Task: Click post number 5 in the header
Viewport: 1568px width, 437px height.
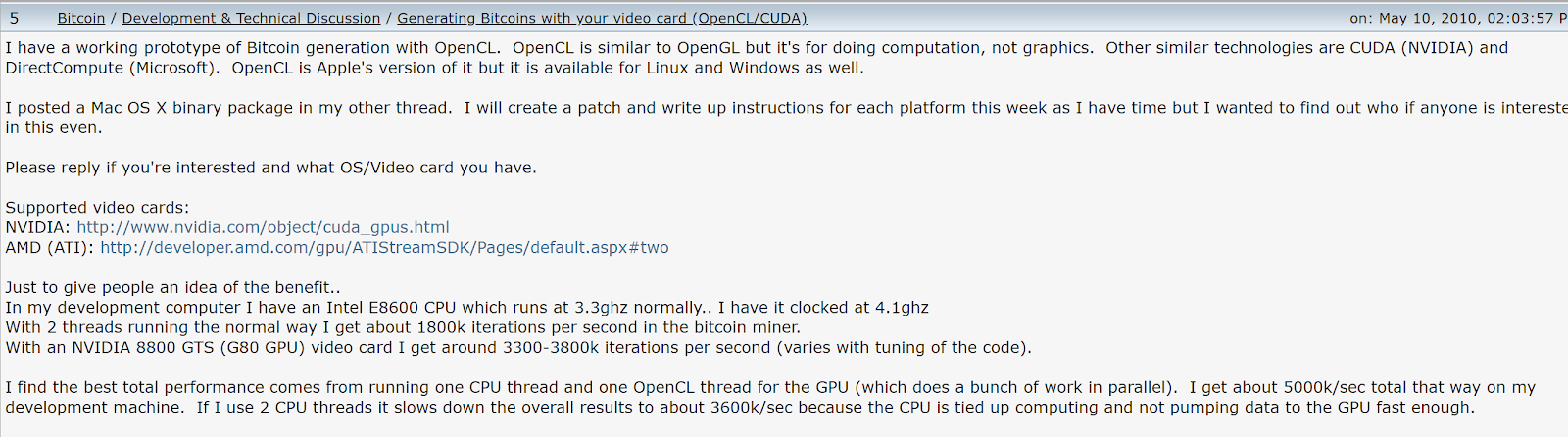Action: (x=14, y=18)
